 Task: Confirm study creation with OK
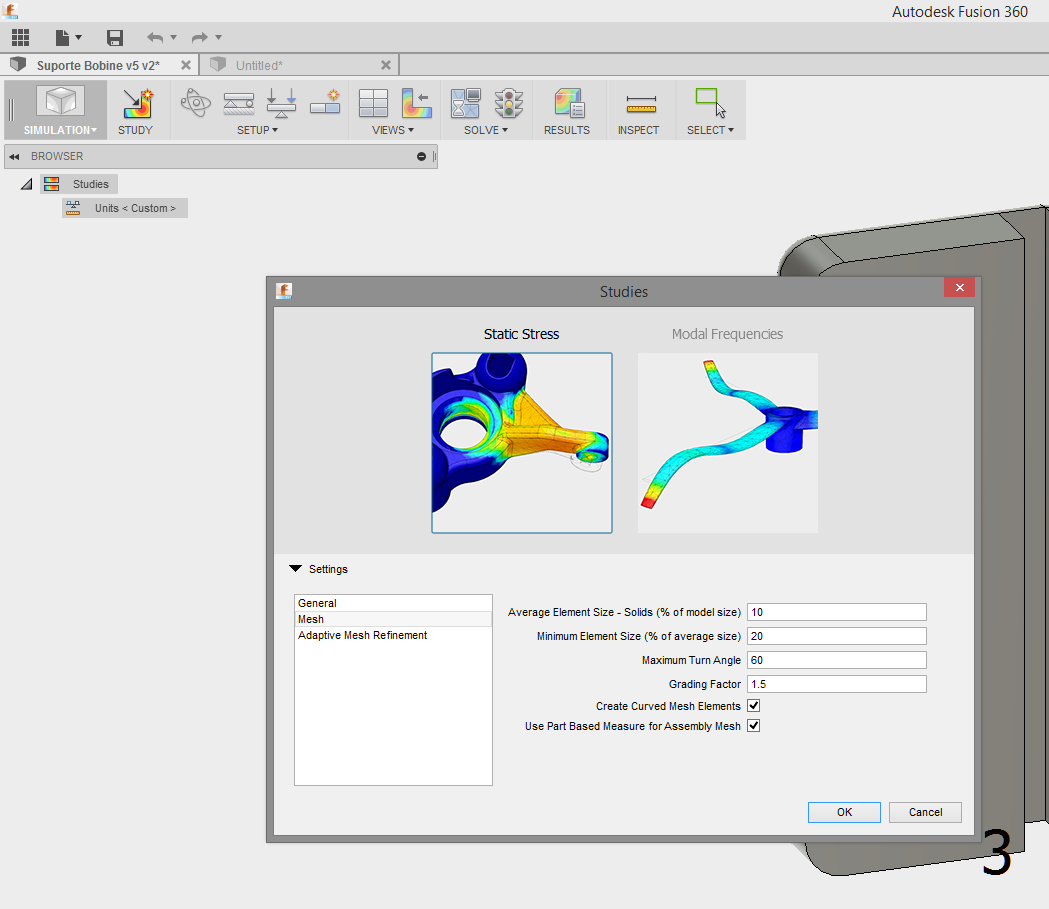click(843, 812)
